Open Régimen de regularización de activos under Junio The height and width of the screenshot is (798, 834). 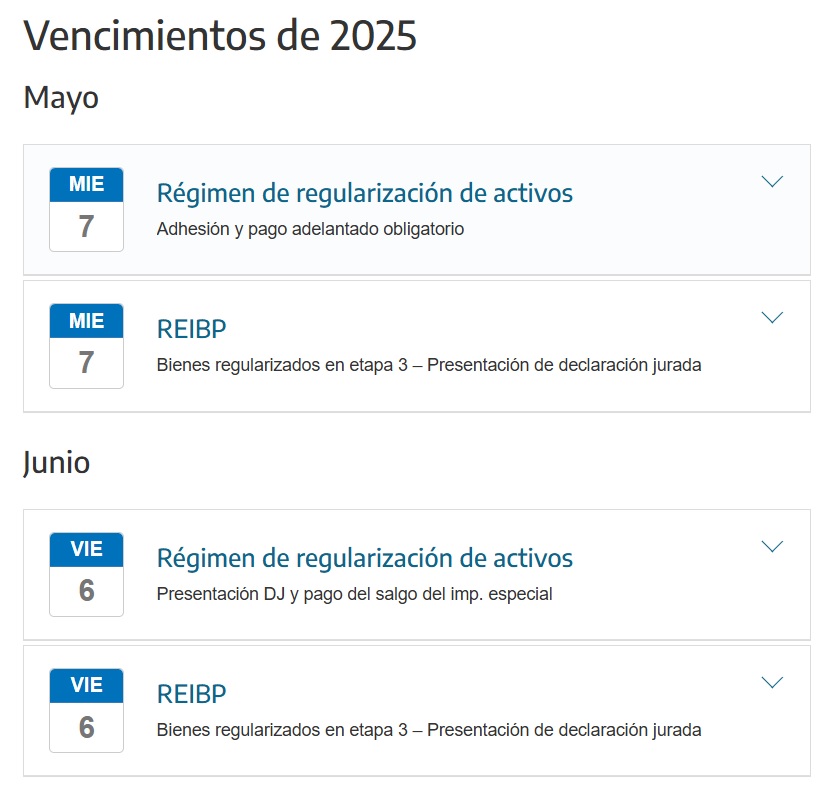tap(364, 558)
